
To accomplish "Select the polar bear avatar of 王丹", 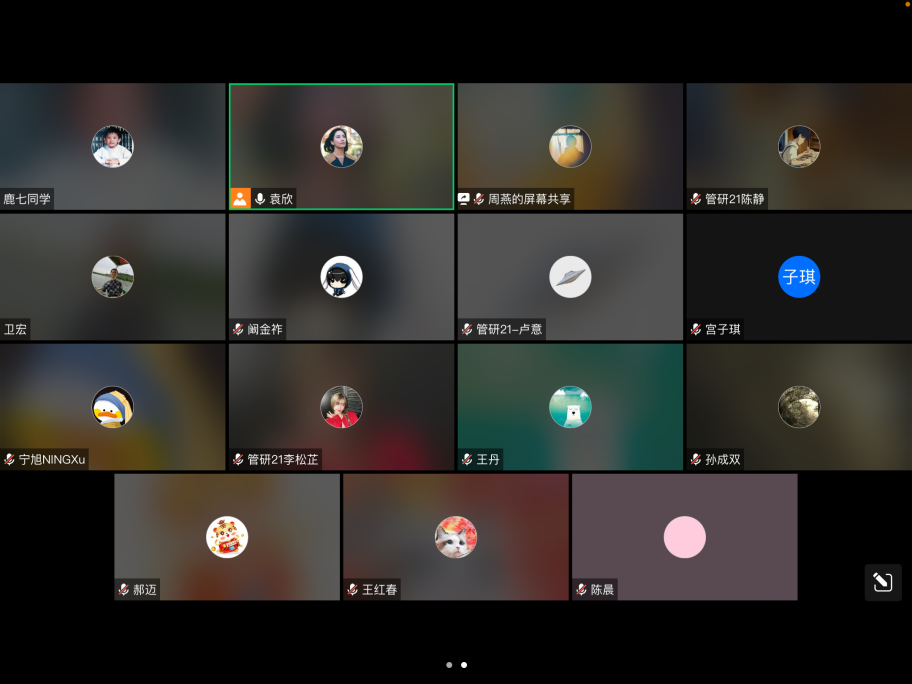I will point(570,407).
